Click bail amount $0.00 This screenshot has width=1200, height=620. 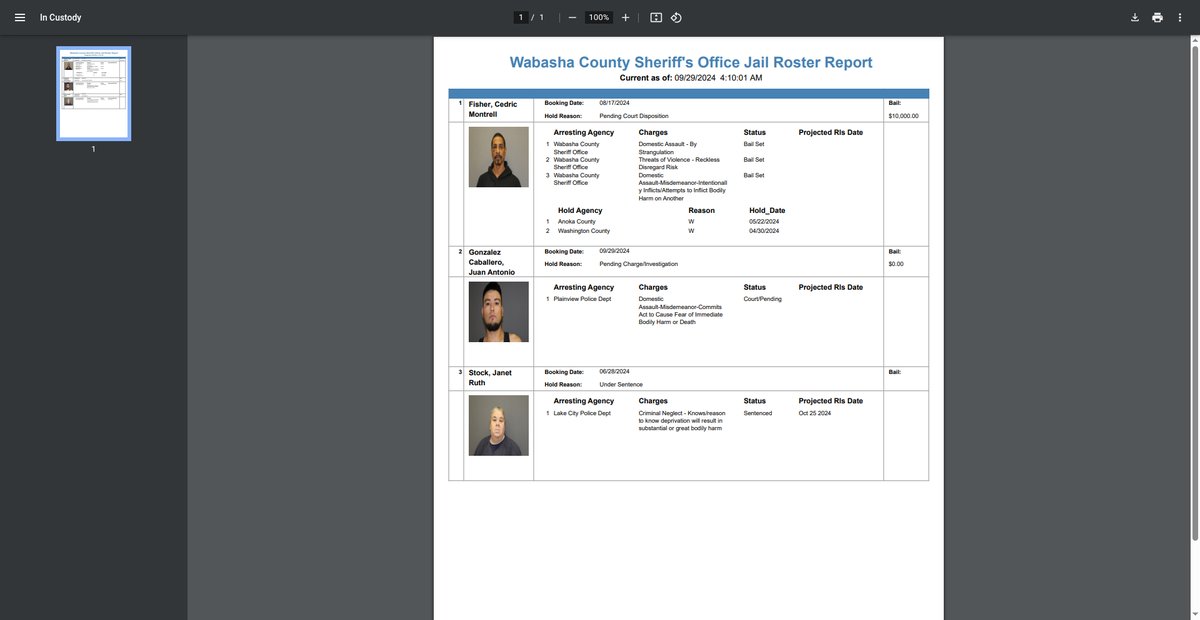[x=896, y=264]
